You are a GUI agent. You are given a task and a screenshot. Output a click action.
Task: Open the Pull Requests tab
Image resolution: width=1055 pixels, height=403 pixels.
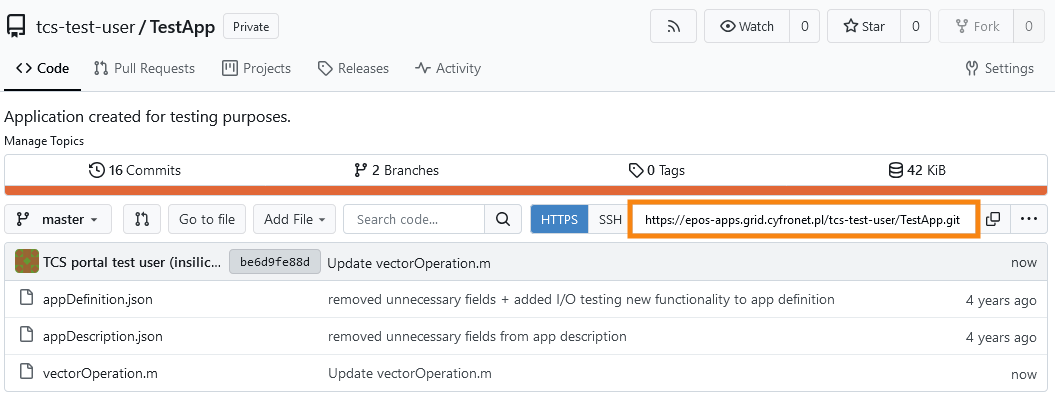[145, 68]
